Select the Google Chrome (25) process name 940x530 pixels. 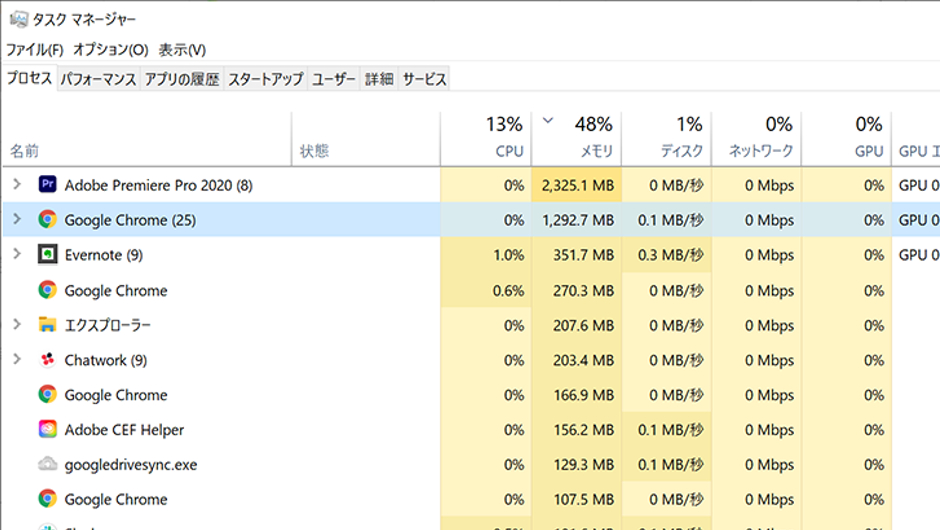[x=130, y=220]
